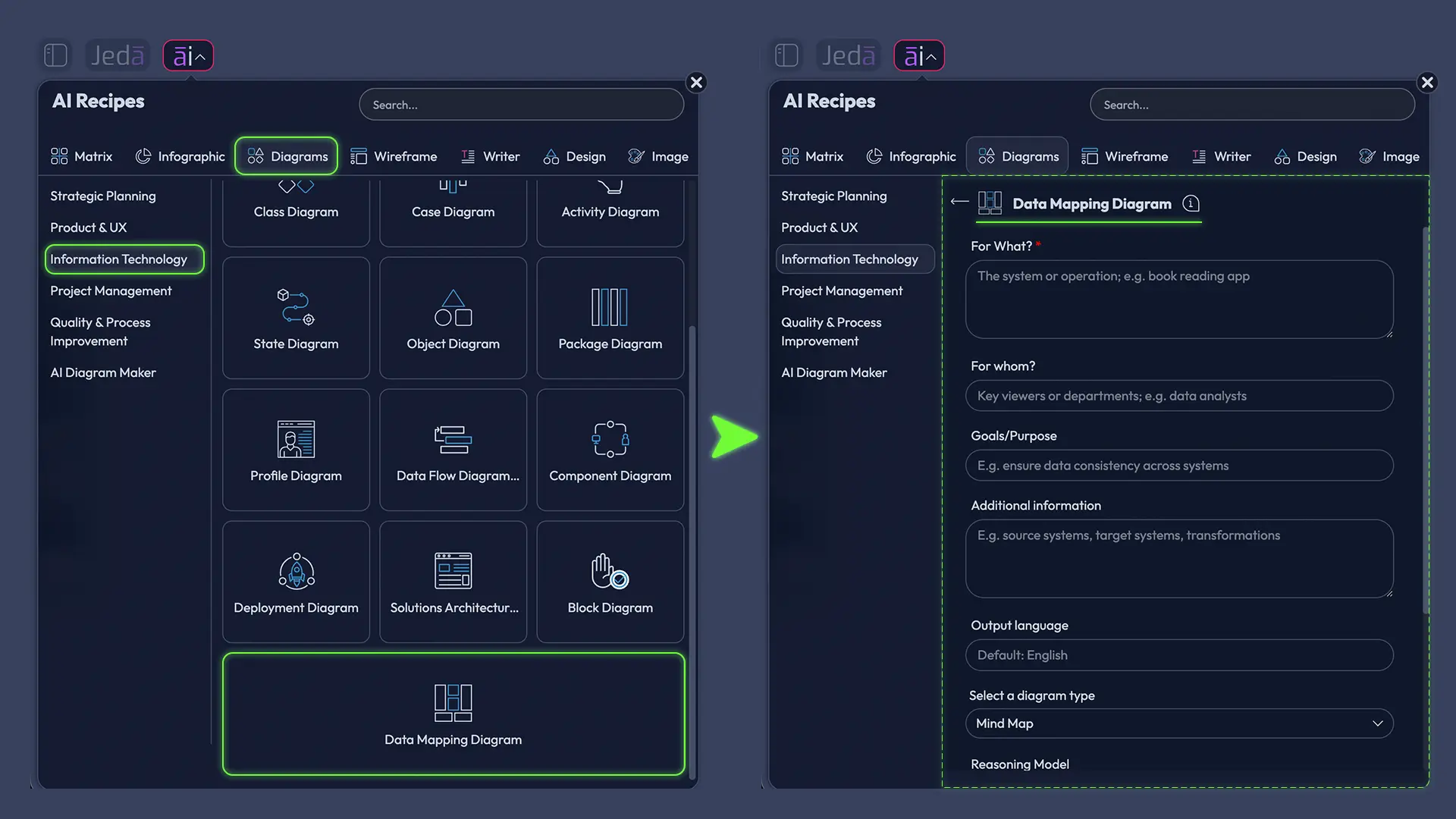The height and width of the screenshot is (819, 1456).
Task: Click the Goals/Purpose input field
Action: click(1179, 466)
